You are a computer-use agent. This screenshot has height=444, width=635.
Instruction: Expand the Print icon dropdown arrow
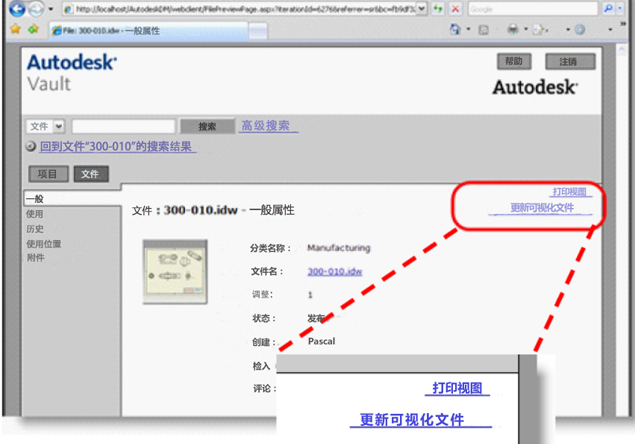(x=526, y=29)
